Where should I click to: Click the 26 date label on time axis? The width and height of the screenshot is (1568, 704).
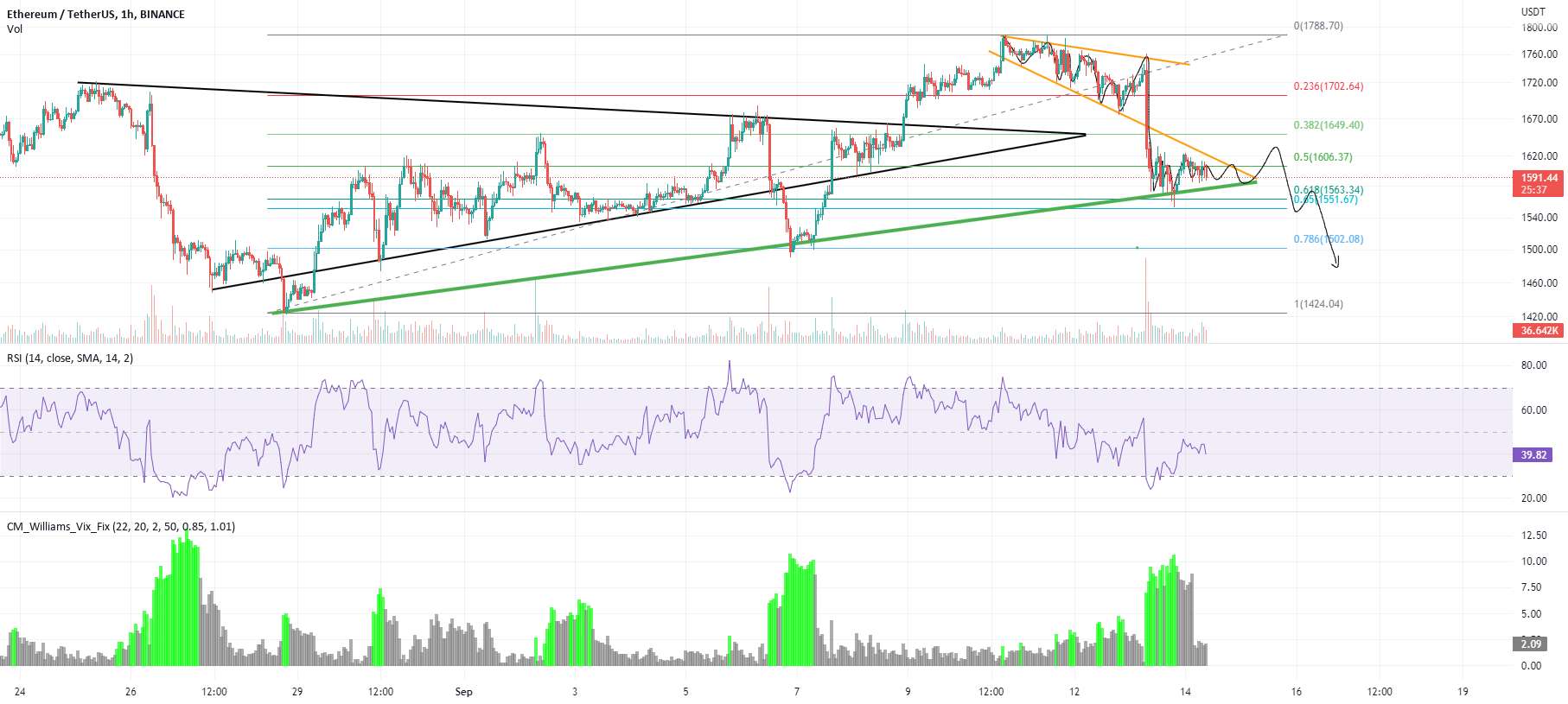point(131,692)
